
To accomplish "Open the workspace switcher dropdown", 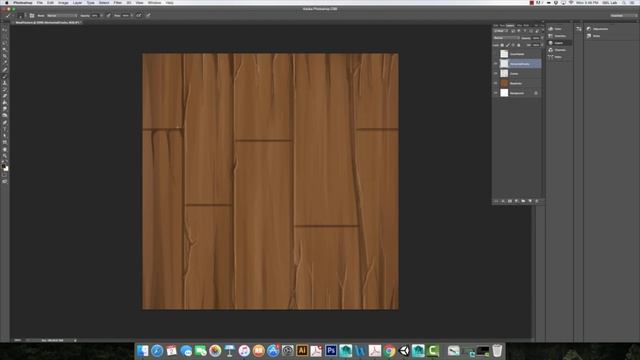I will click(x=624, y=16).
